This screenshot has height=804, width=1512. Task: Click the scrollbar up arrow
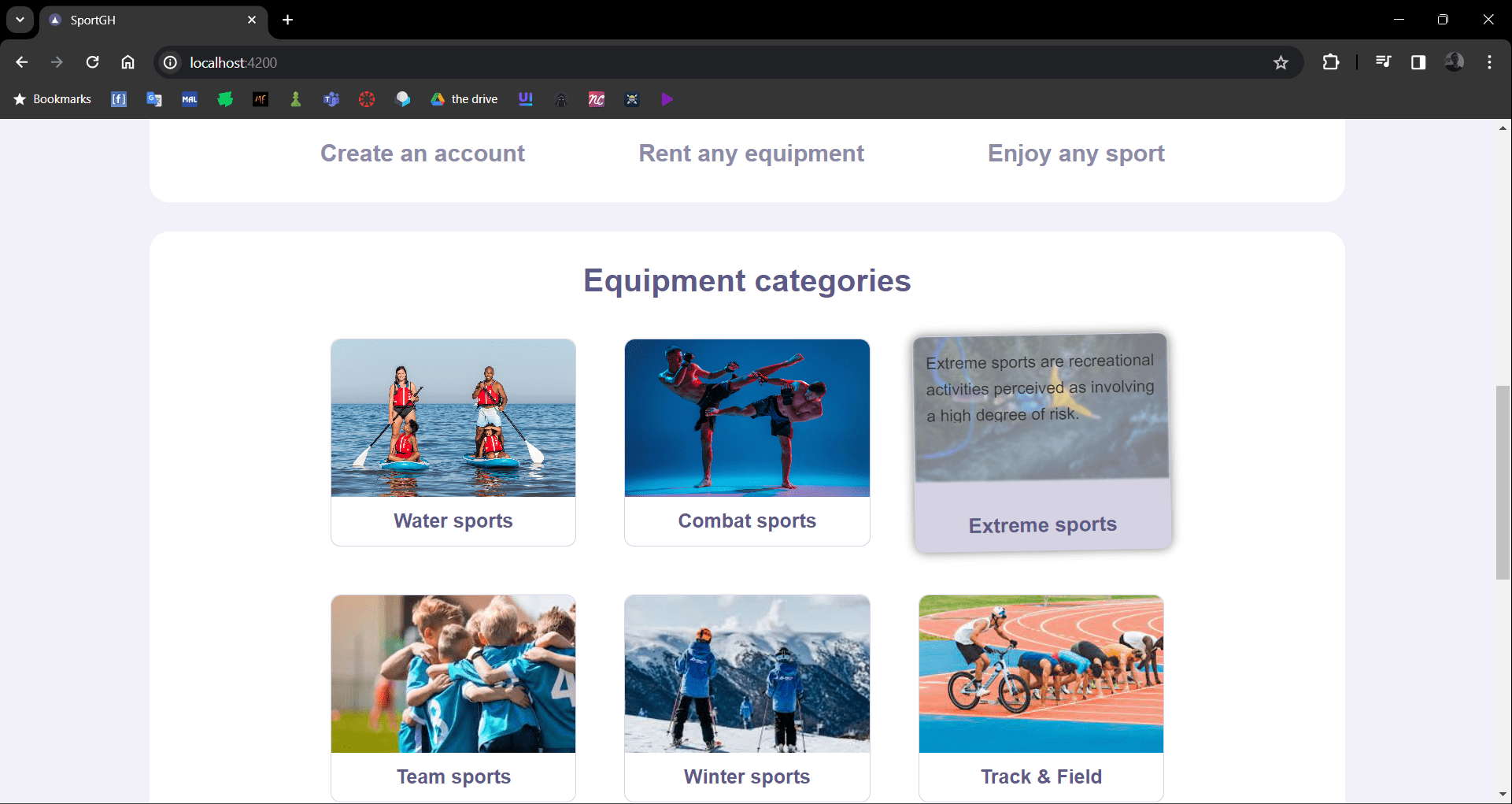pyautogui.click(x=1503, y=128)
